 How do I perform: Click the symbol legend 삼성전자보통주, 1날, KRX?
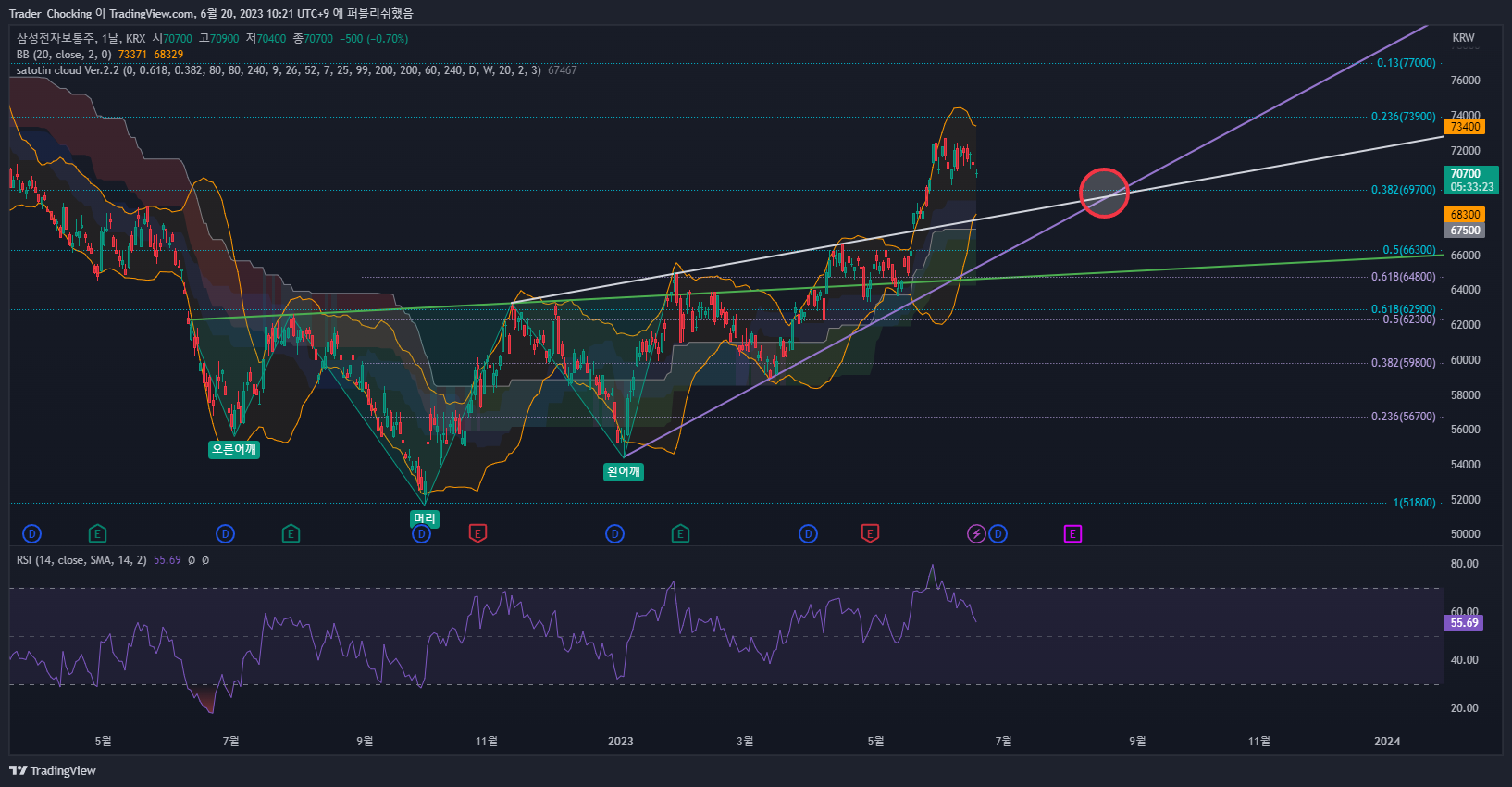pos(81,39)
